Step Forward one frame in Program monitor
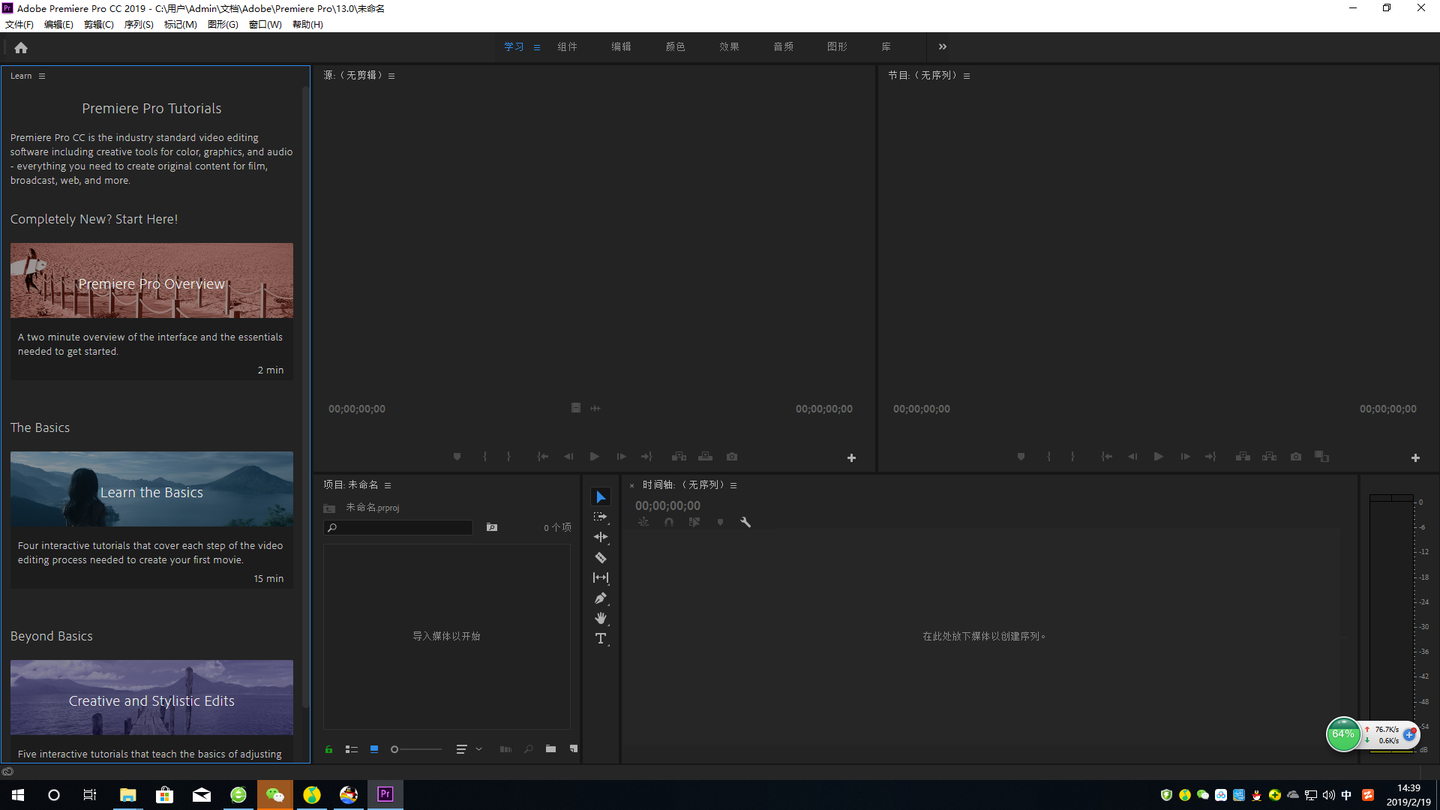The image size is (1440, 810). [x=1185, y=457]
